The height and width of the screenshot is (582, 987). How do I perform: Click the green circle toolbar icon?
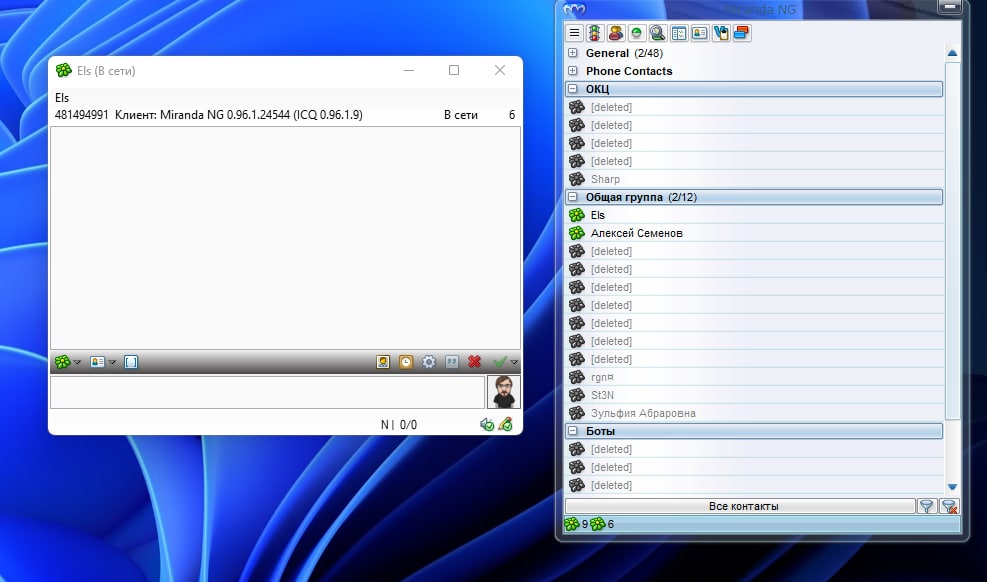636,33
